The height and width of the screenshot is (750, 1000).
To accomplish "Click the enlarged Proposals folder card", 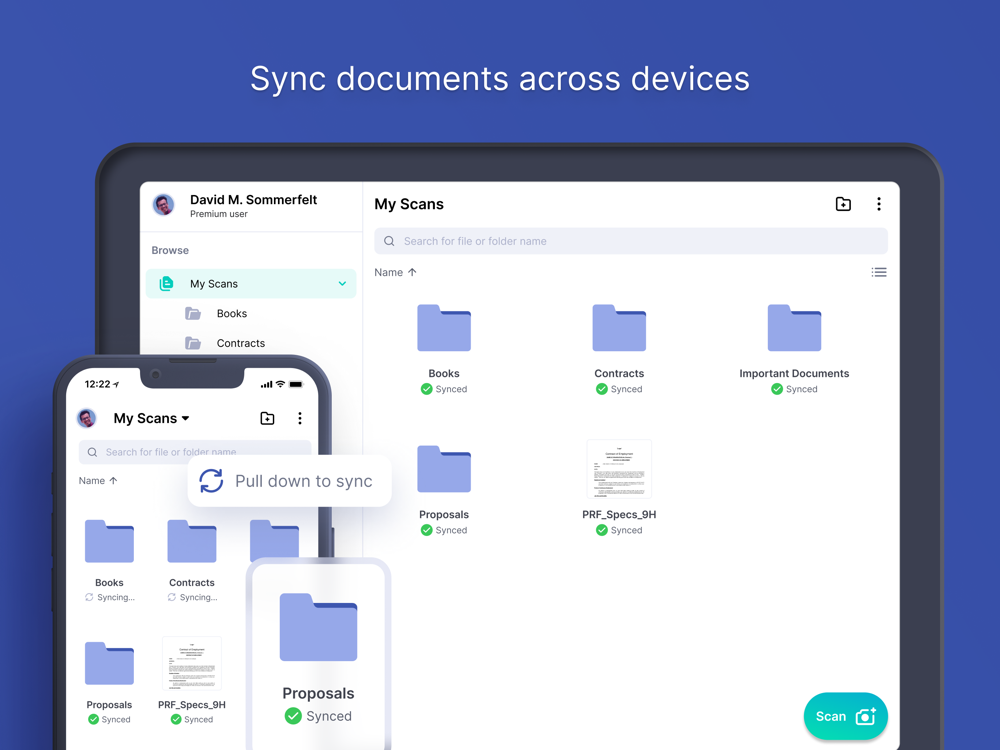I will tap(318, 655).
